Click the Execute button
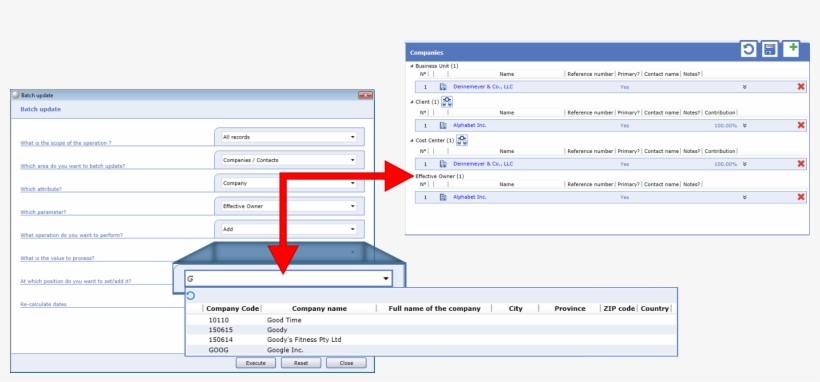This screenshot has width=820, height=382. pyautogui.click(x=256, y=363)
